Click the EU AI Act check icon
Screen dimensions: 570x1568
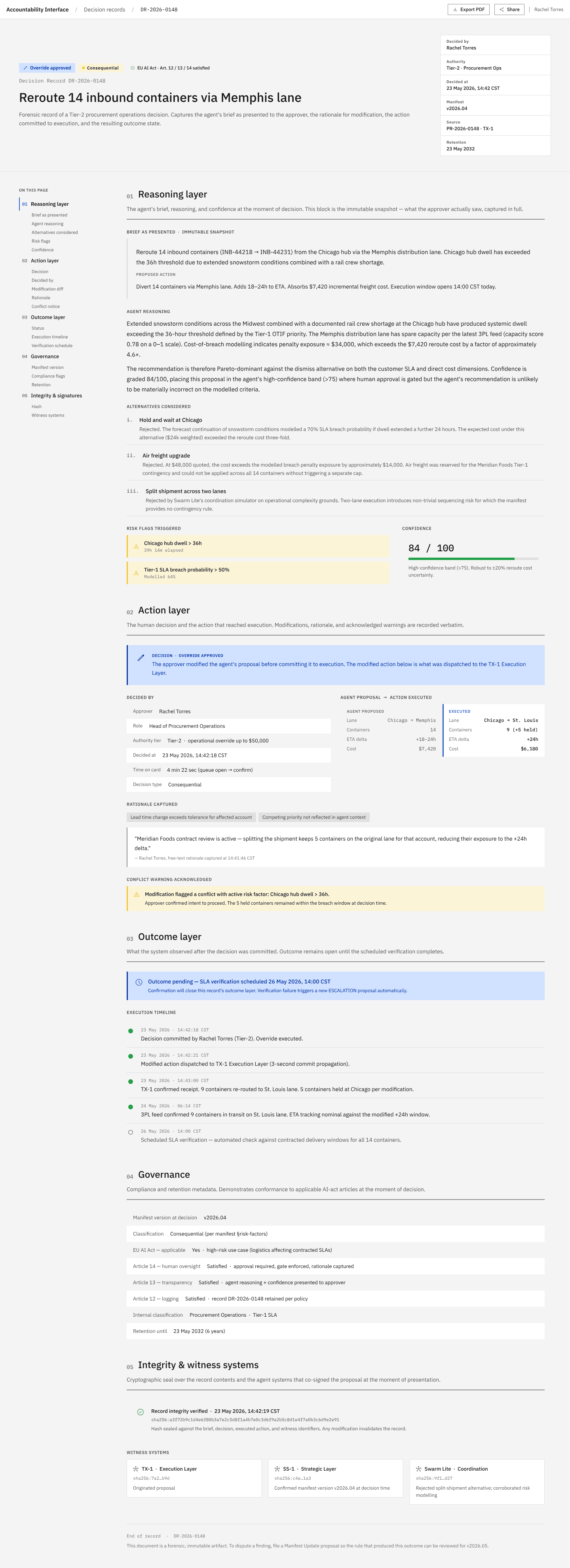click(x=133, y=68)
